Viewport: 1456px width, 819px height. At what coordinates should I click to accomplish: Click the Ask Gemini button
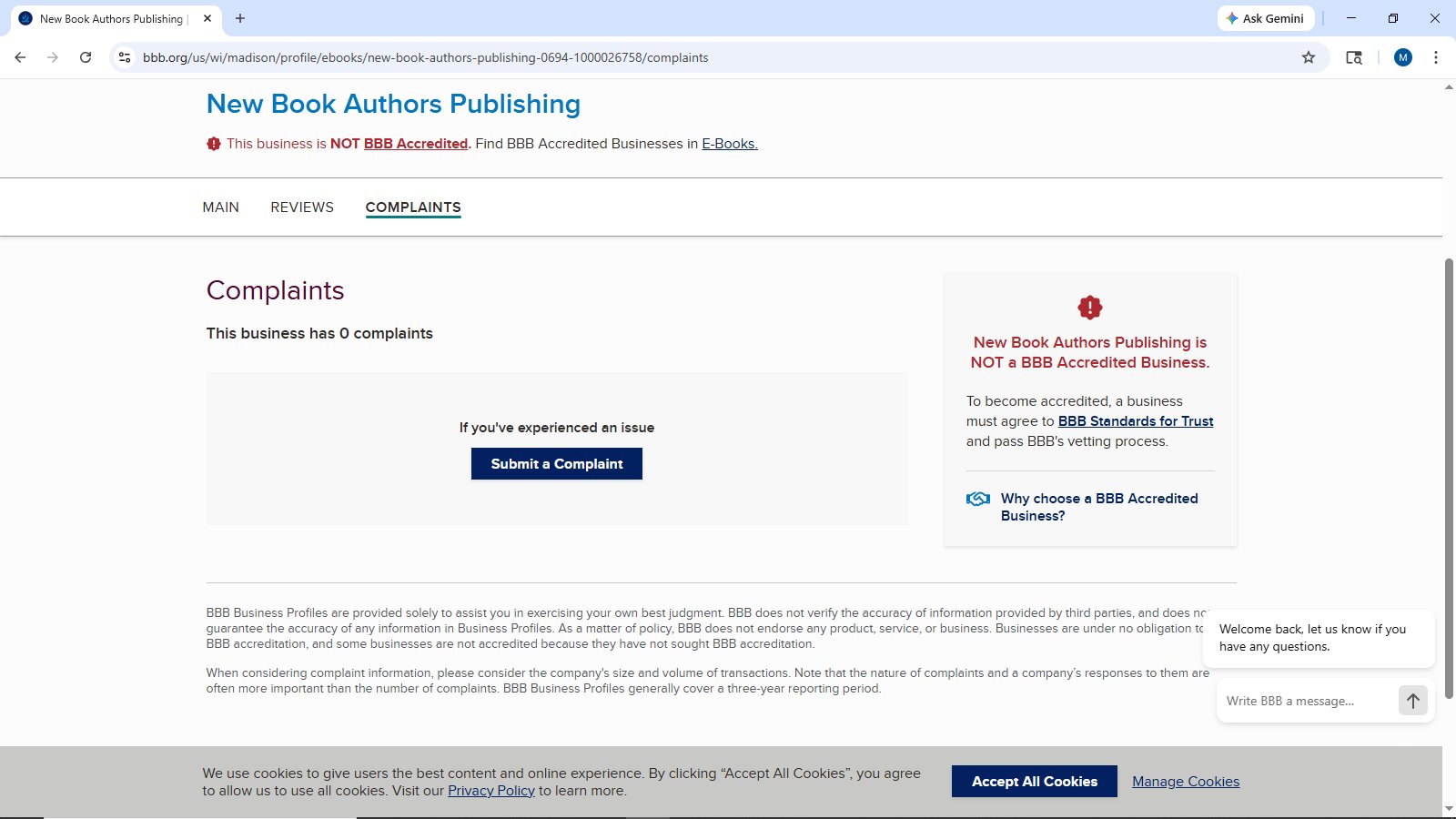1265,18
